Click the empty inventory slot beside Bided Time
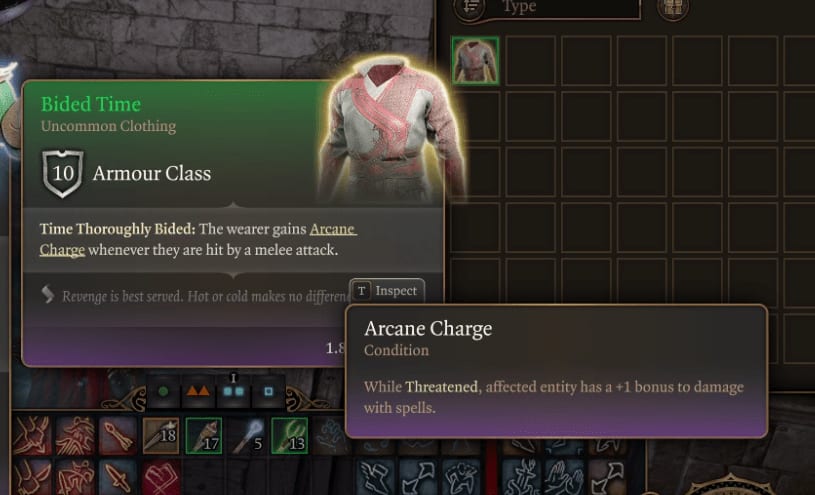This screenshot has width=815, height=495. 530,60
